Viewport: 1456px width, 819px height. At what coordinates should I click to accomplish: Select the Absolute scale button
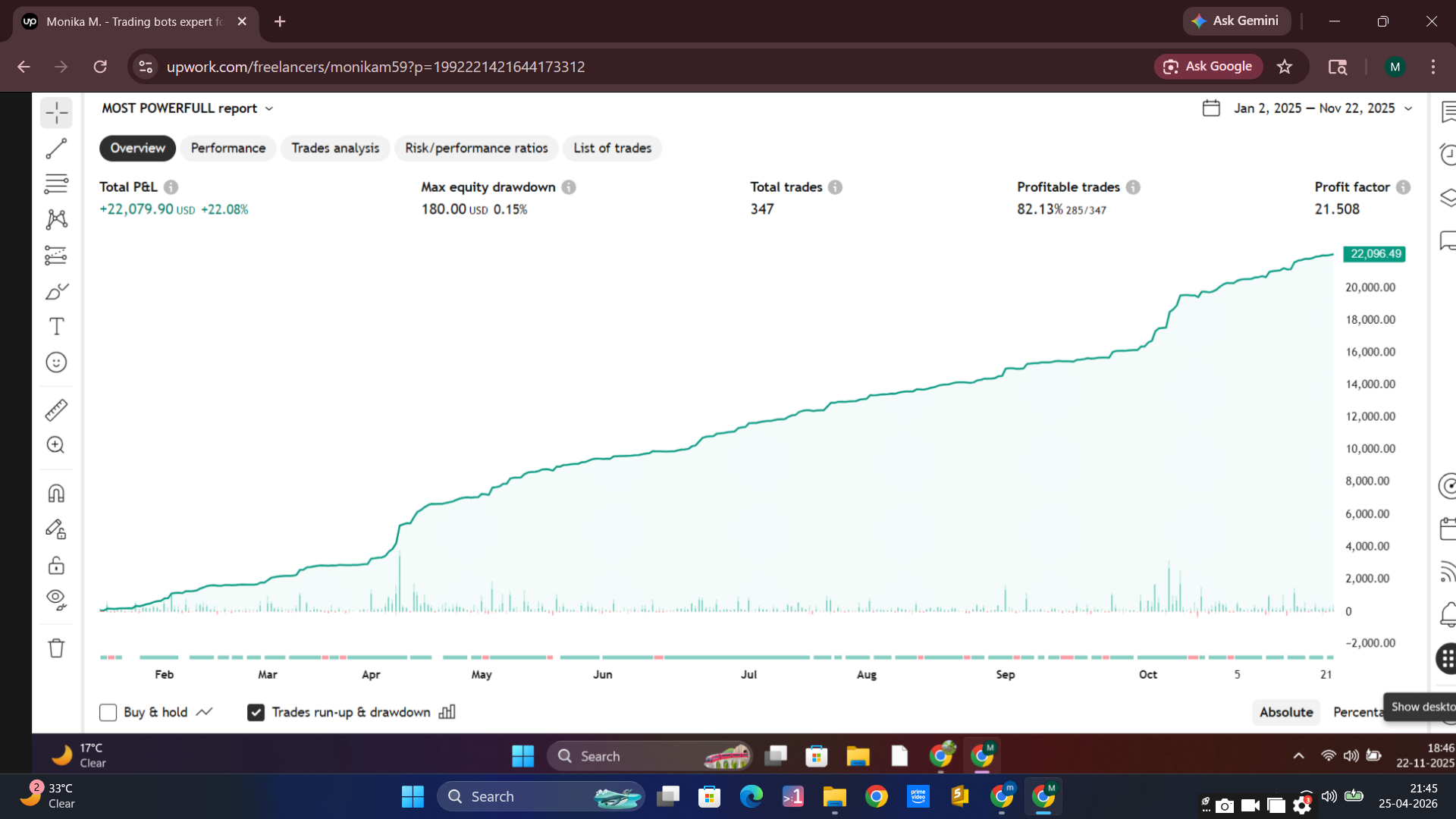tap(1286, 712)
